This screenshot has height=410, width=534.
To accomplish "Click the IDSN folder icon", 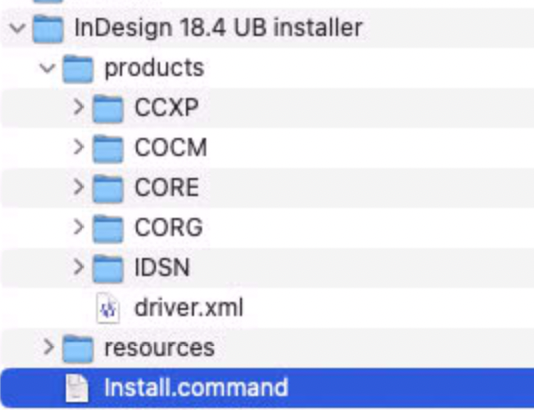I will 108,268.
